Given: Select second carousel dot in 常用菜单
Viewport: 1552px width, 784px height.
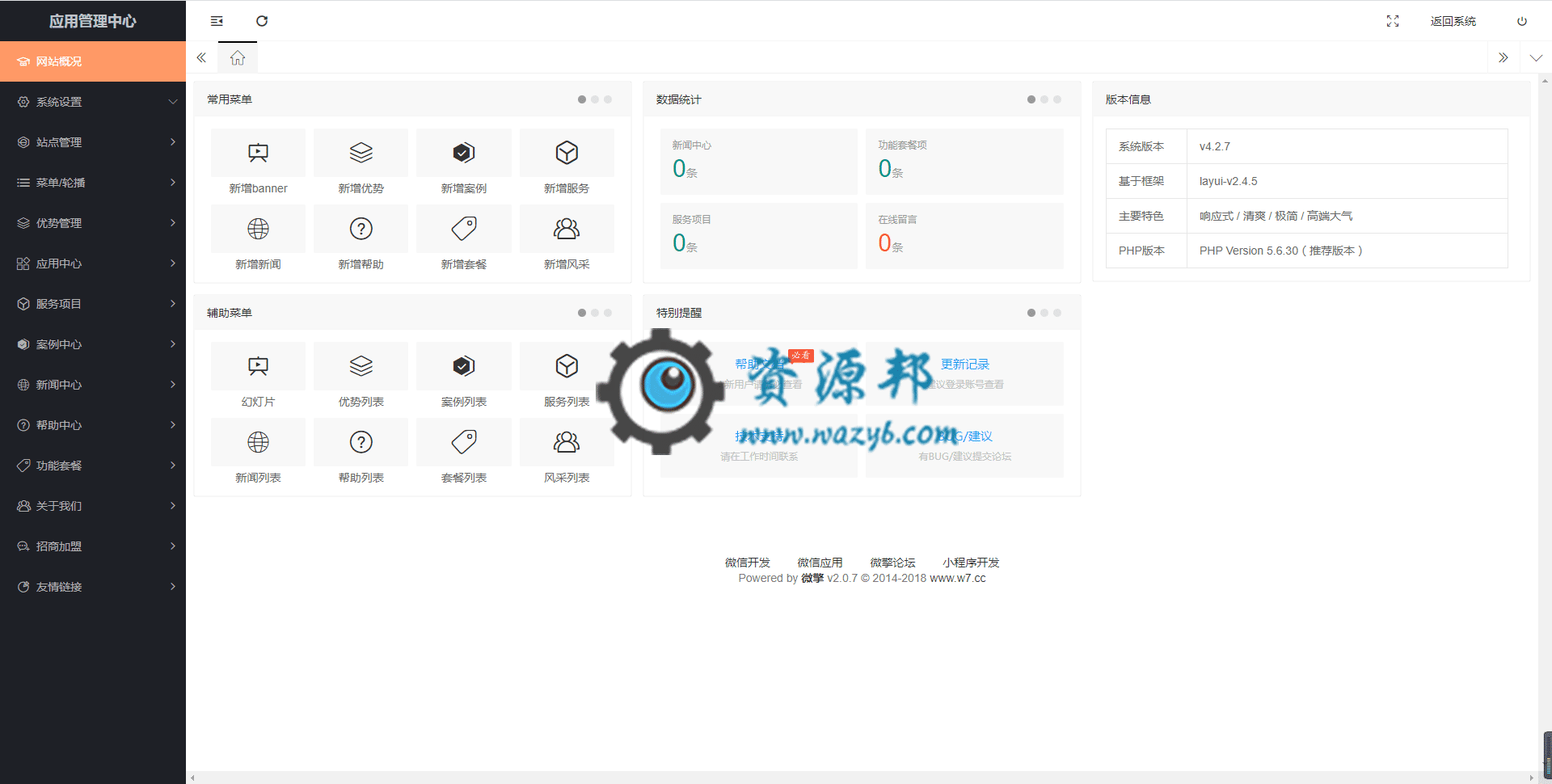Looking at the screenshot, I should pyautogui.click(x=595, y=99).
